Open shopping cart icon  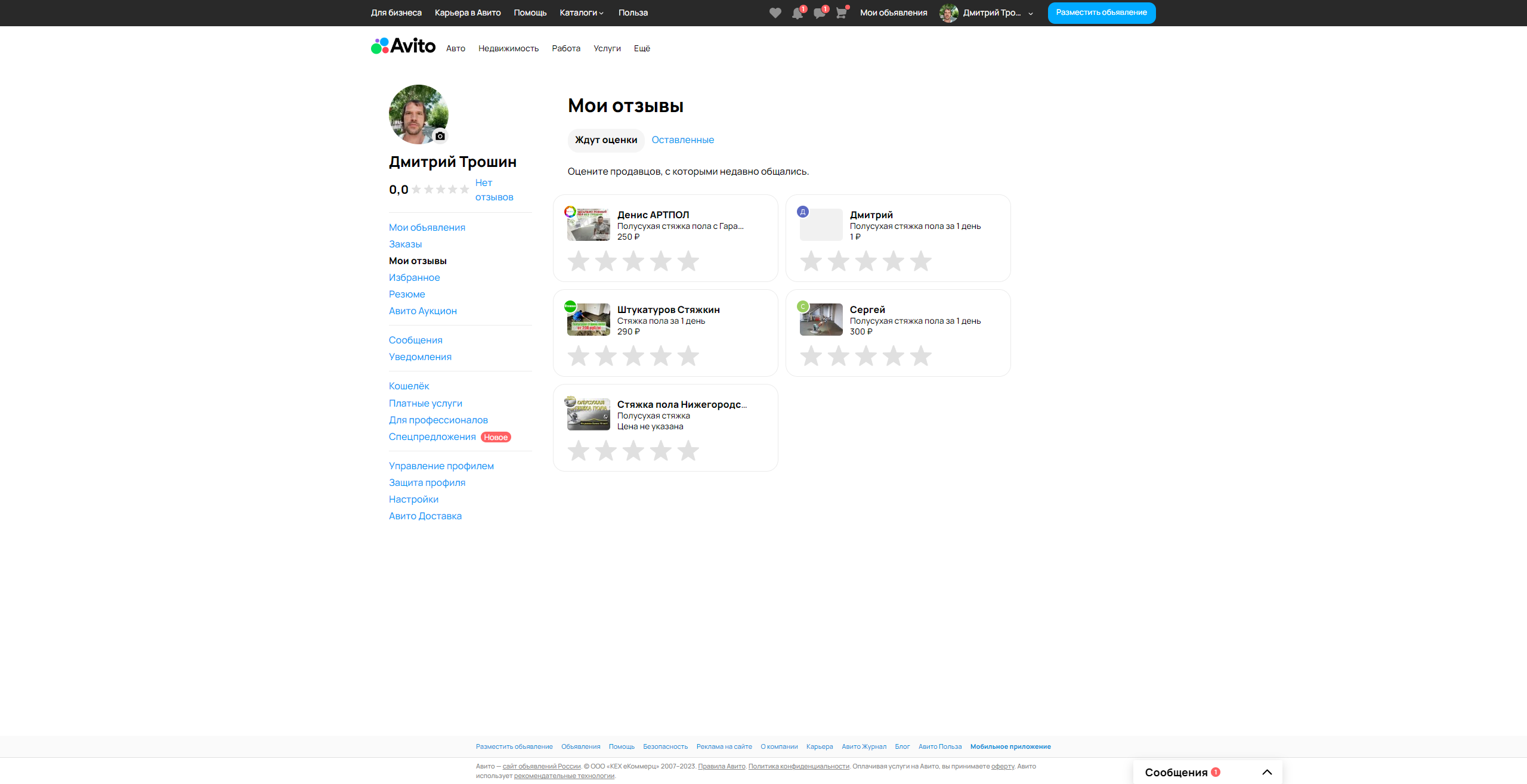pos(841,13)
